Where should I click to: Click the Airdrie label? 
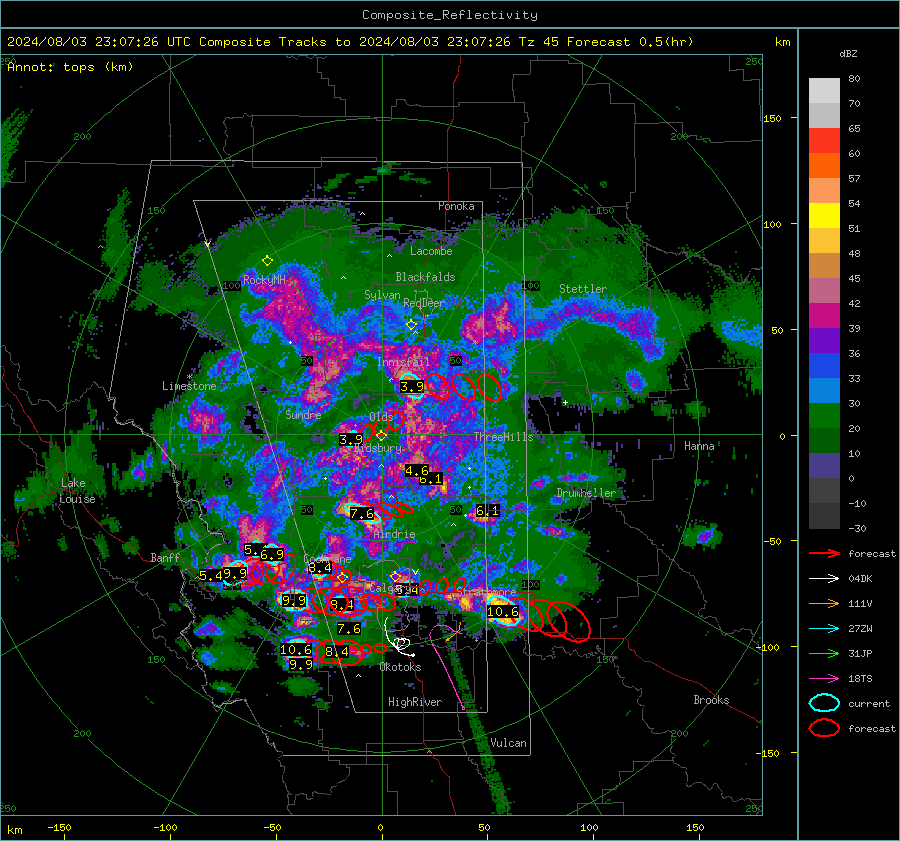click(x=394, y=534)
